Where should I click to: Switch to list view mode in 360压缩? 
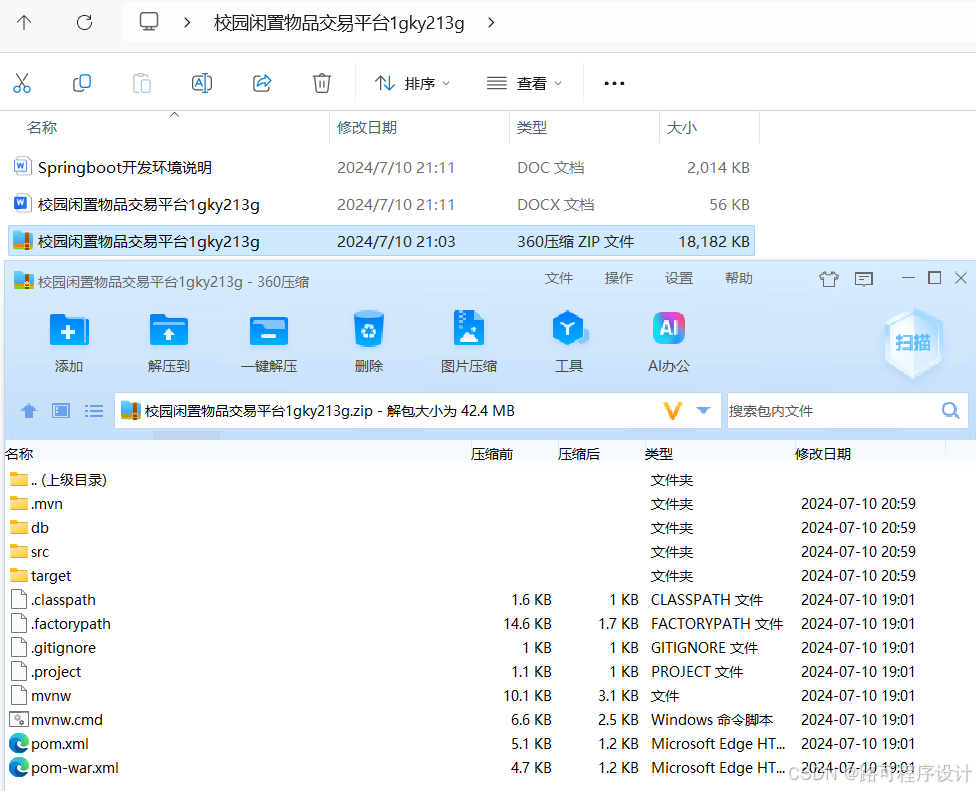pos(94,411)
